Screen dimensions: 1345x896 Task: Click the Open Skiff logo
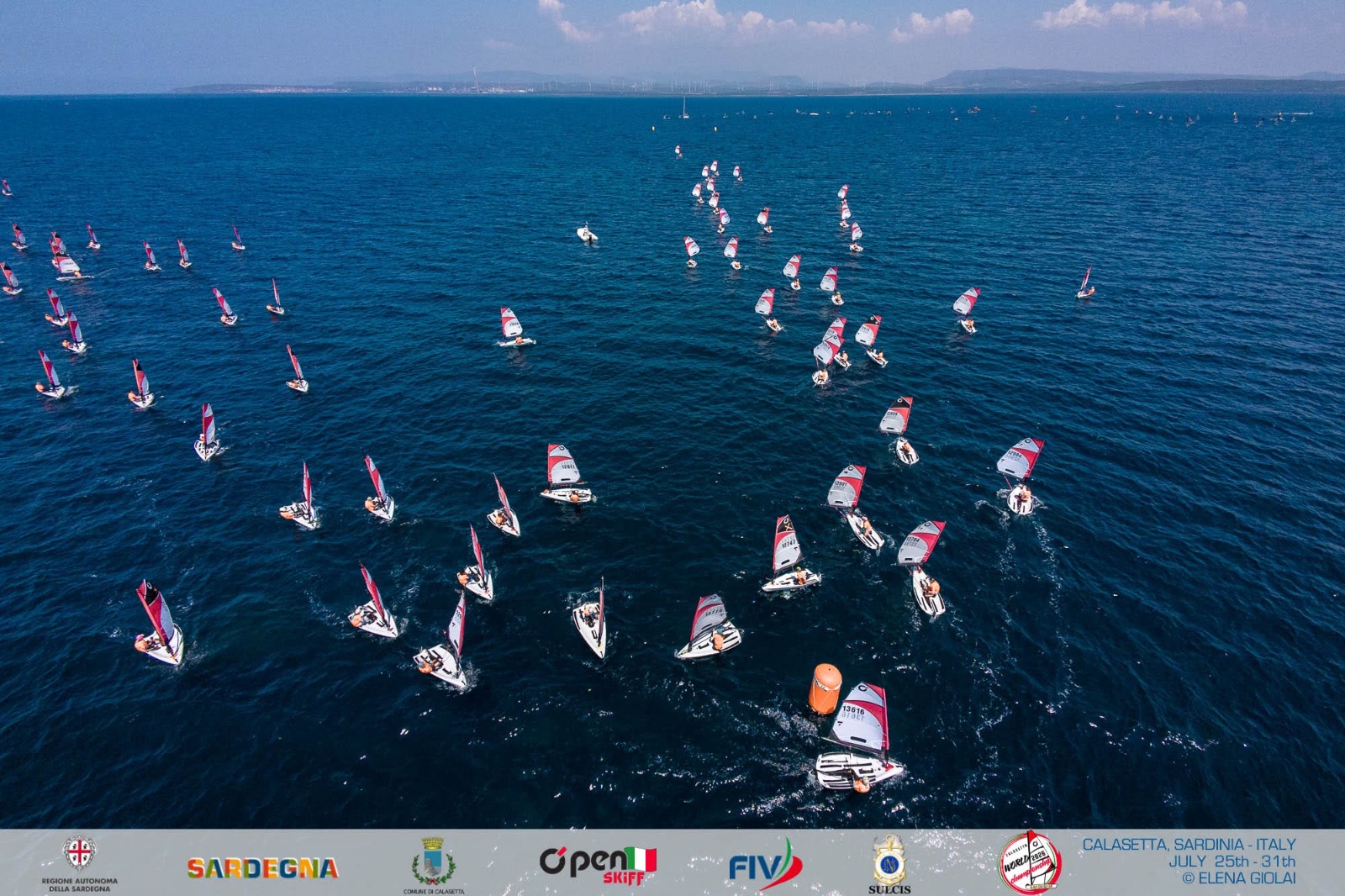click(x=598, y=865)
